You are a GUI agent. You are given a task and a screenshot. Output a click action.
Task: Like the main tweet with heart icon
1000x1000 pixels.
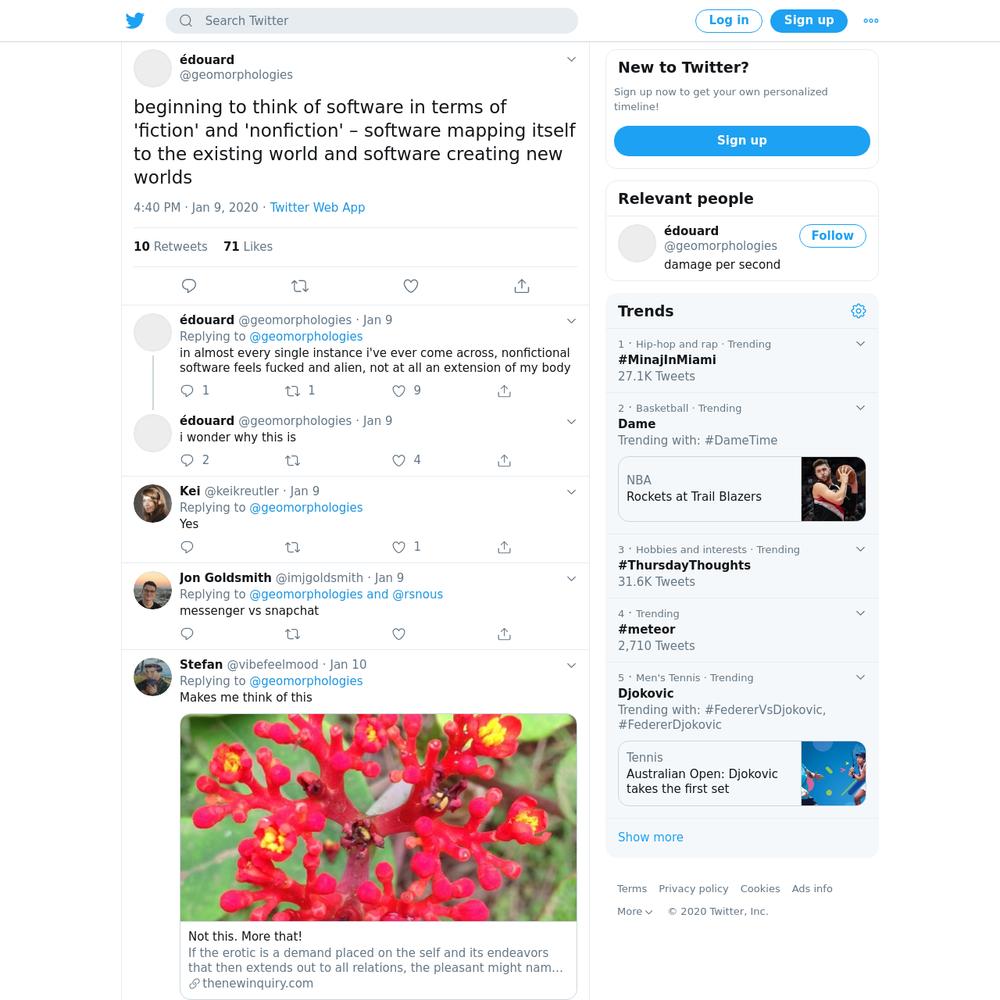tap(411, 286)
